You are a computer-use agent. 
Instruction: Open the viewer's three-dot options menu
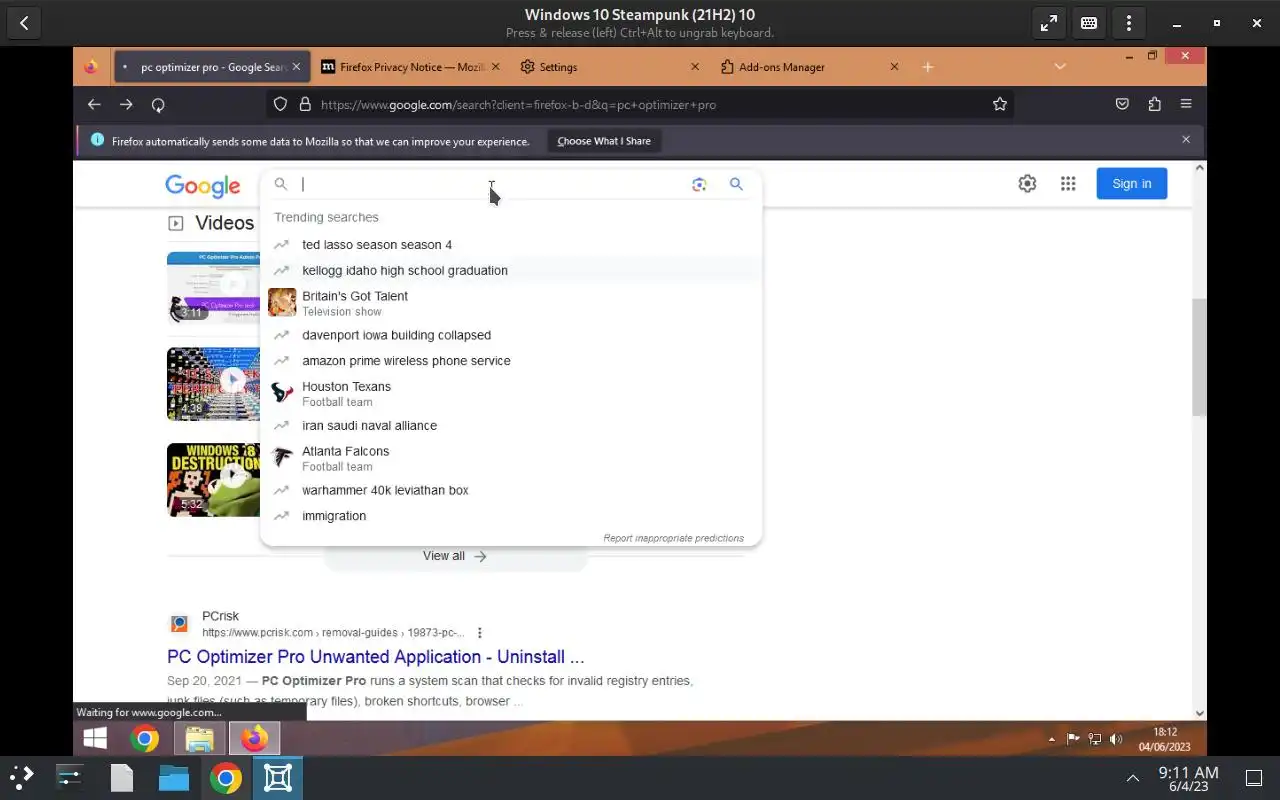1128,23
